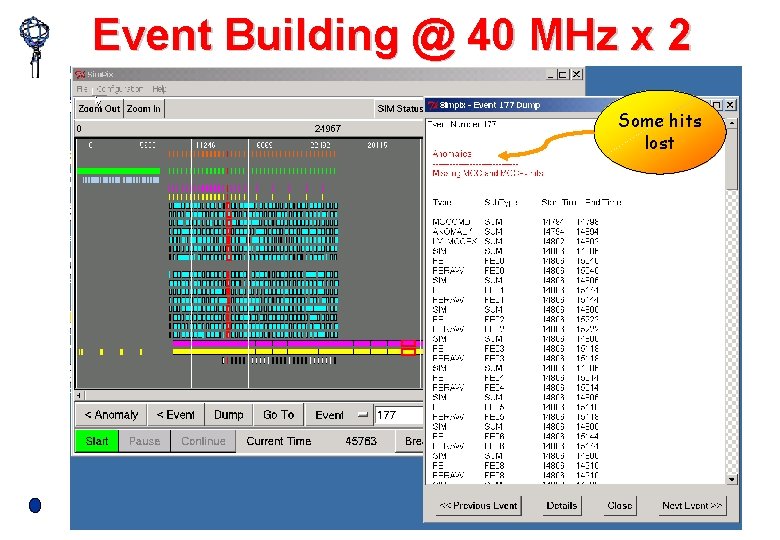Image resolution: width=780 pixels, height=540 pixels.
Task: Click the green Start button
Action: click(x=97, y=441)
